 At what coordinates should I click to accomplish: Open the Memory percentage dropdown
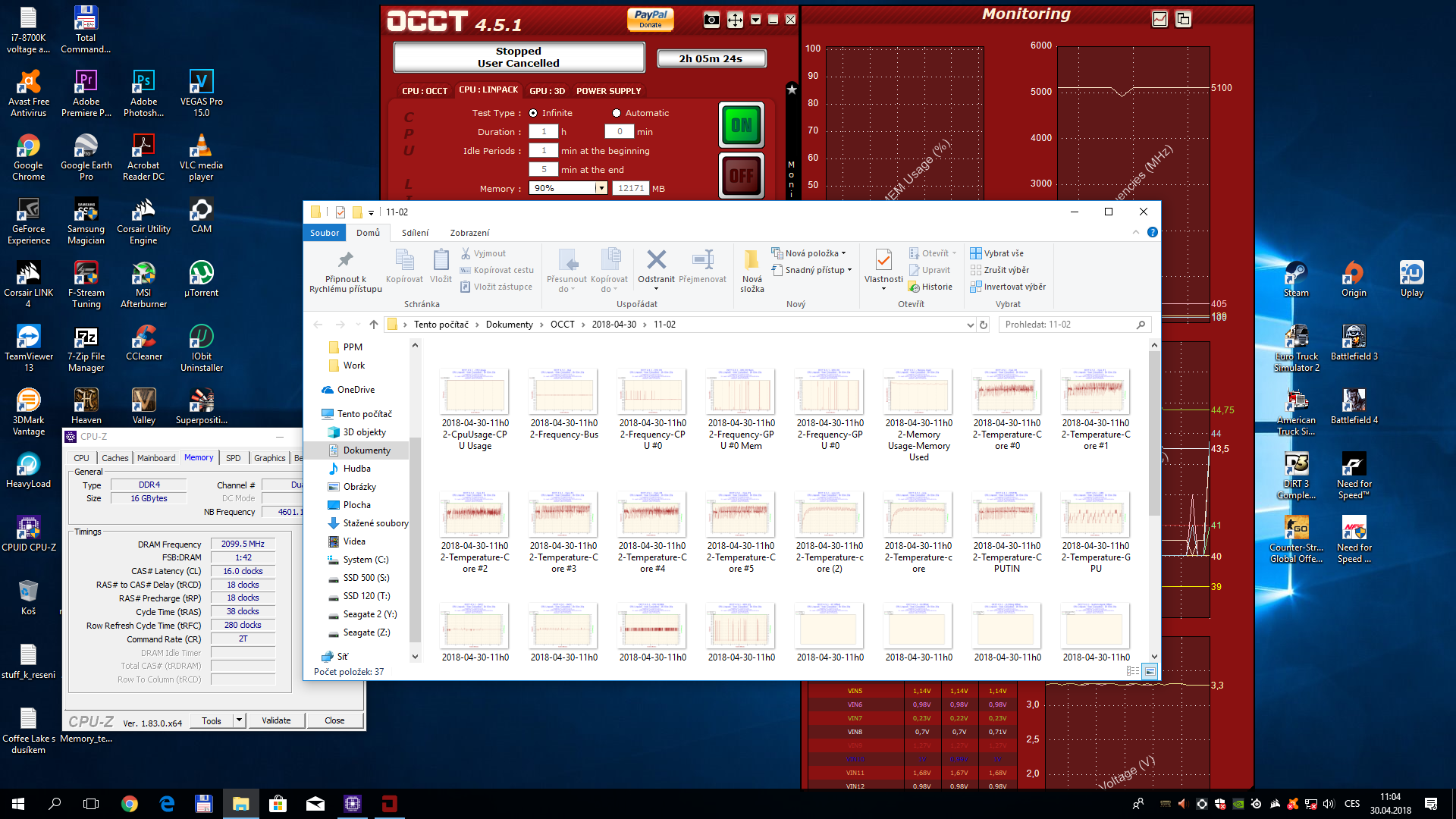tap(601, 188)
